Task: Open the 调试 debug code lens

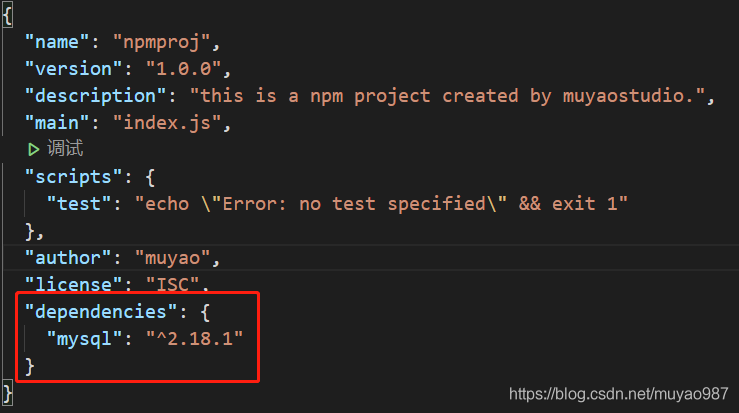Action: [x=65, y=149]
